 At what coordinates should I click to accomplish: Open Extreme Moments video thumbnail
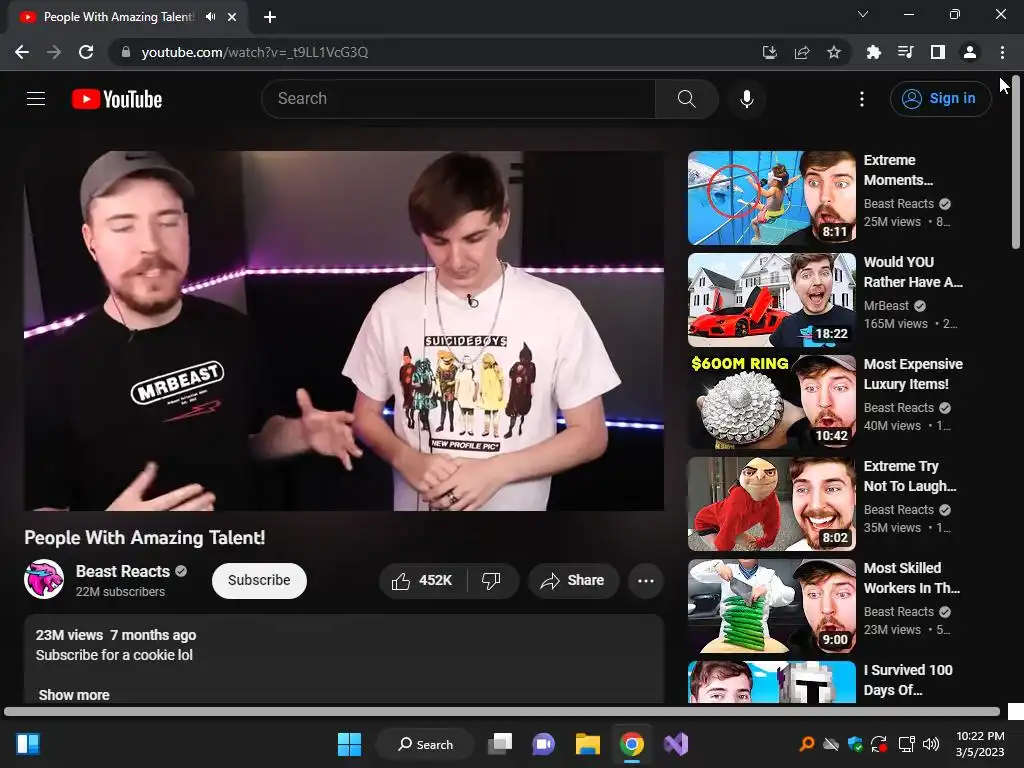[x=771, y=198]
